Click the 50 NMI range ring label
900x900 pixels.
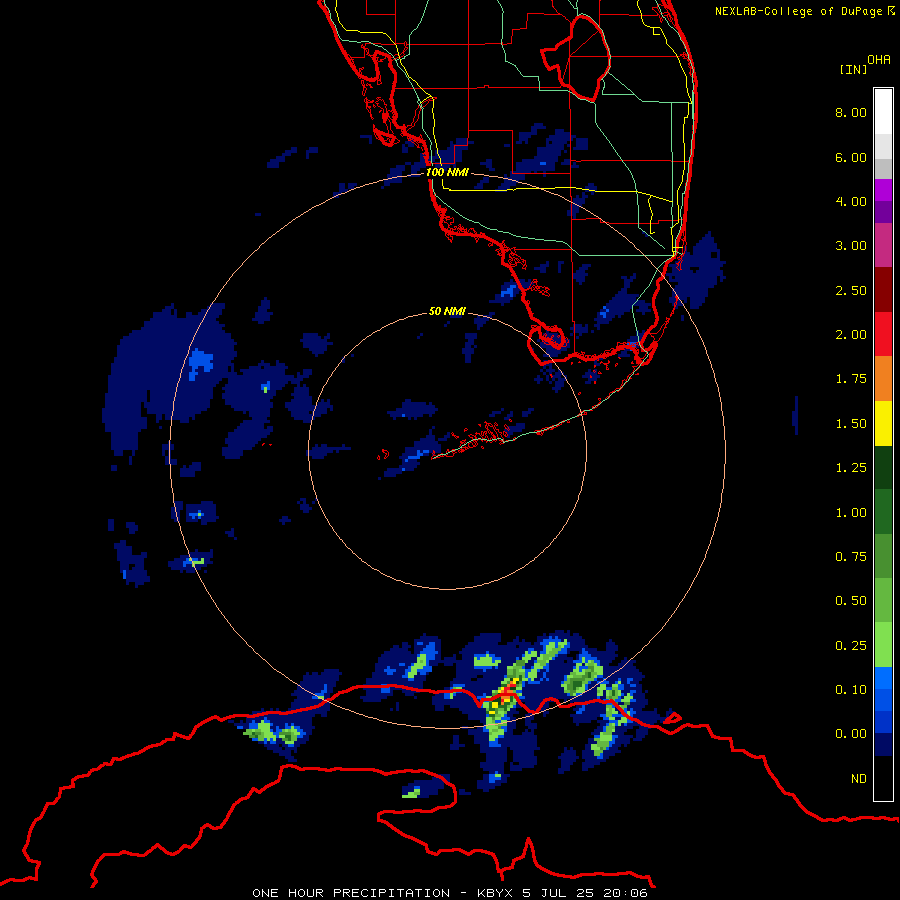pyautogui.click(x=447, y=311)
